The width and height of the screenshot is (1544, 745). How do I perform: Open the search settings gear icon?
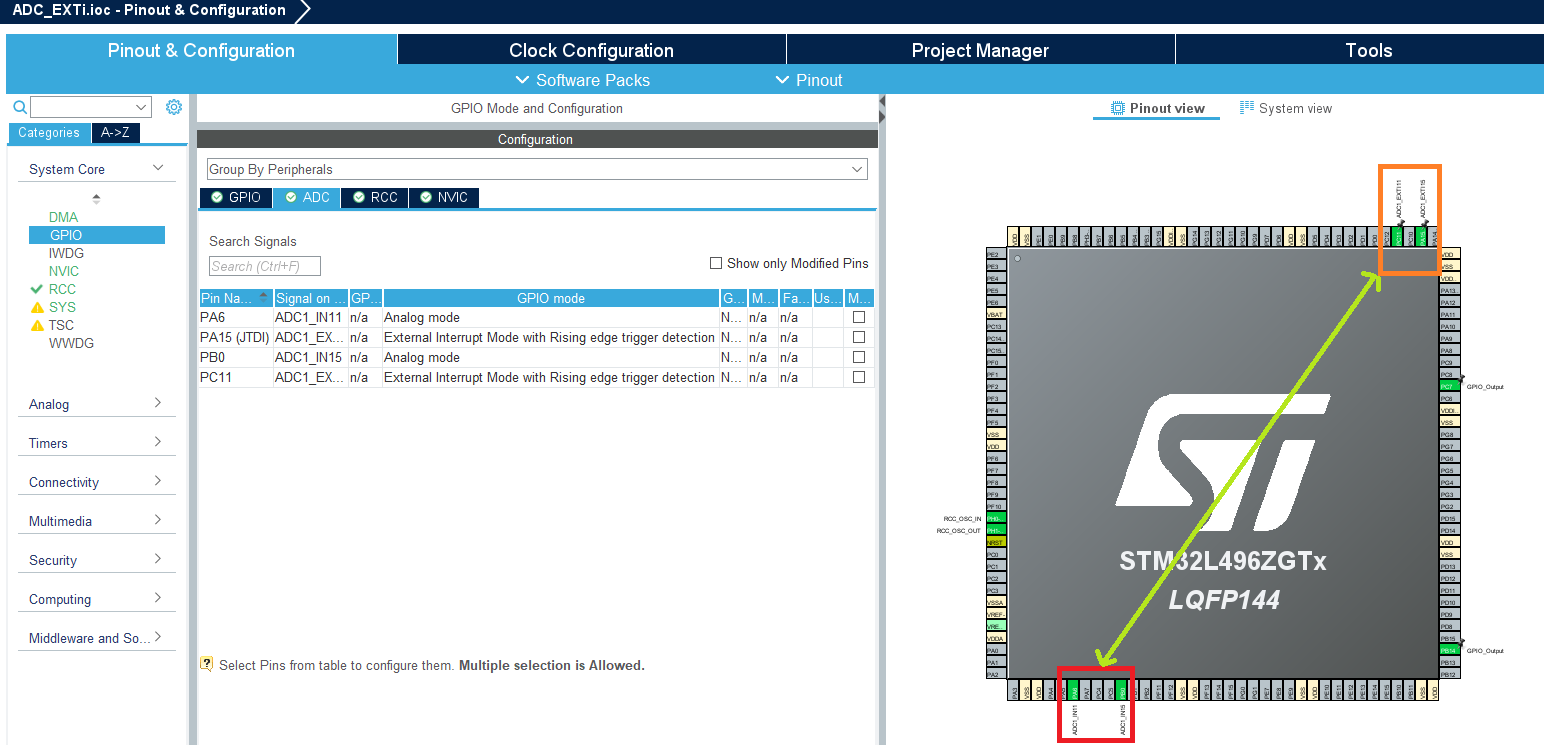click(x=172, y=106)
